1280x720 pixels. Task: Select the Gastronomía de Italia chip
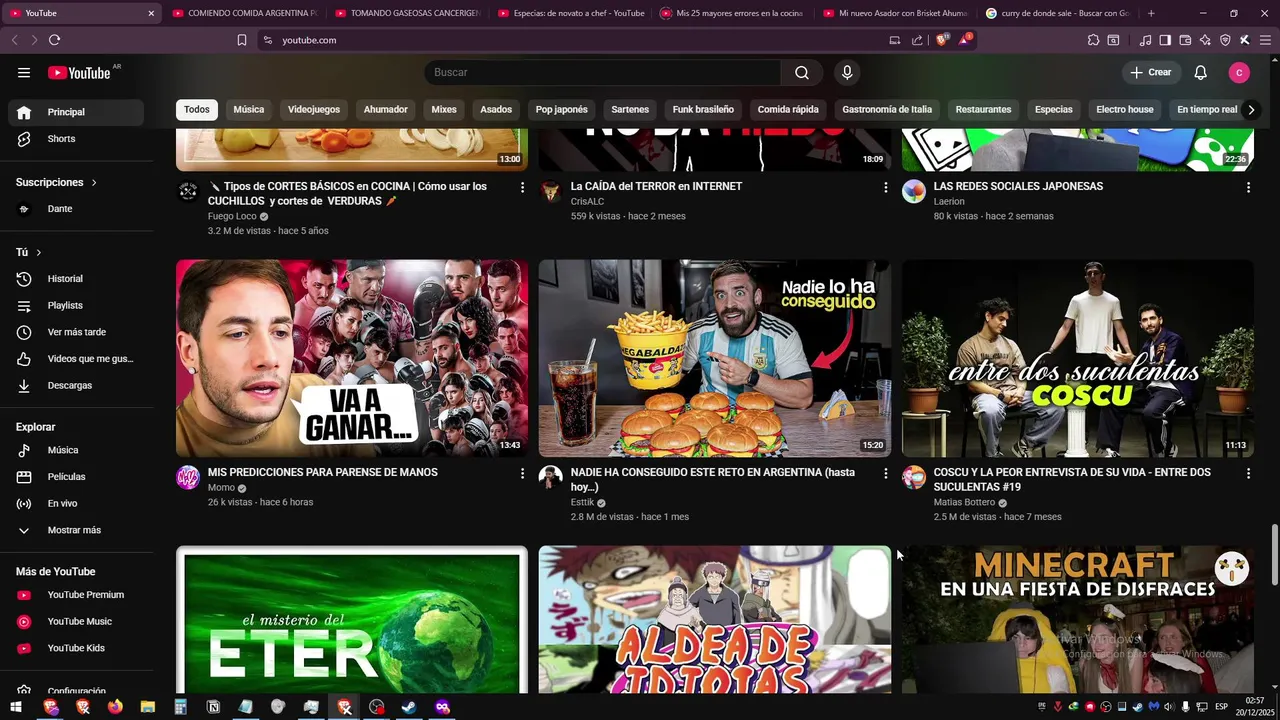(x=887, y=109)
